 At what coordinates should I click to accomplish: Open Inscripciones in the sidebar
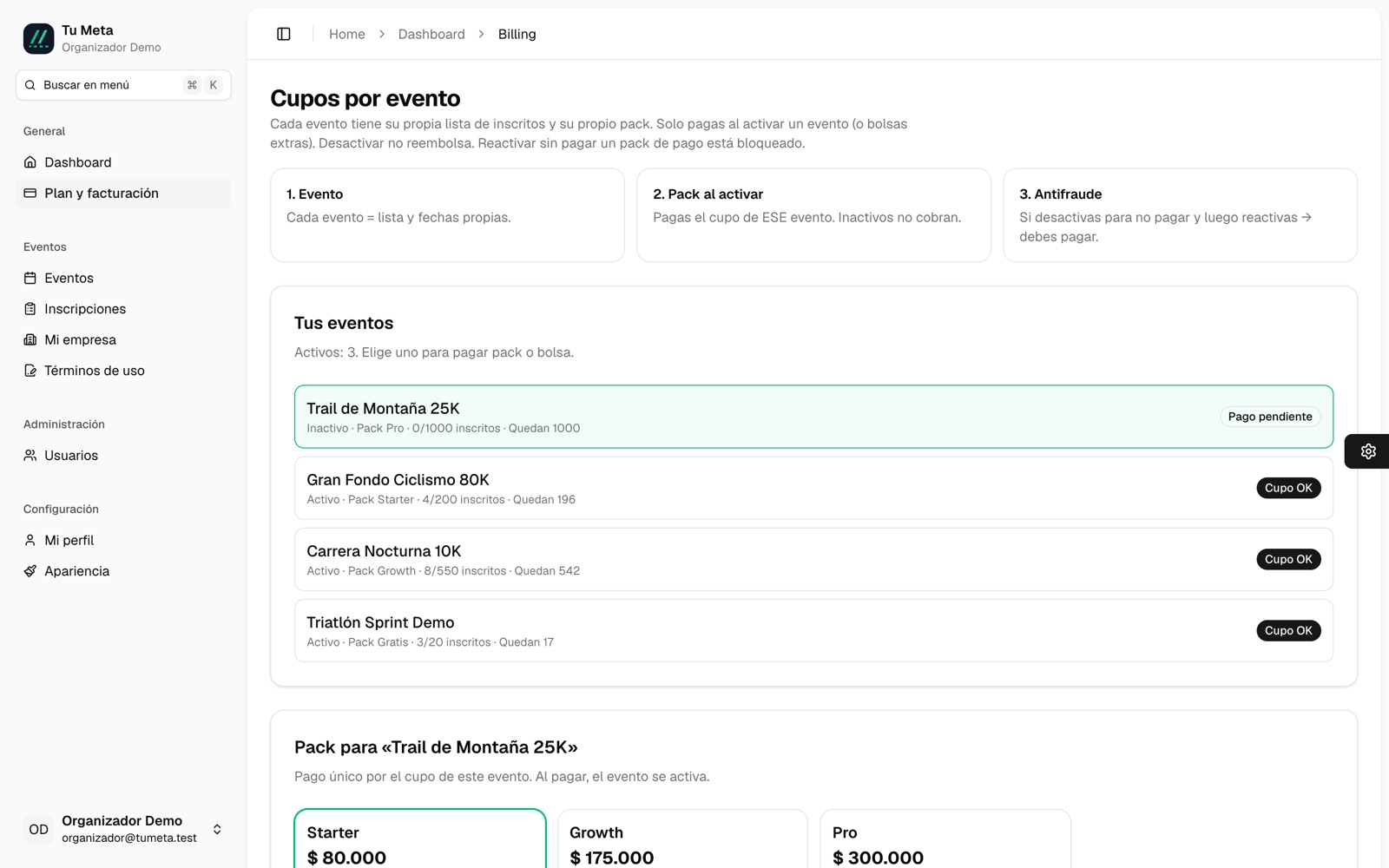click(123, 309)
